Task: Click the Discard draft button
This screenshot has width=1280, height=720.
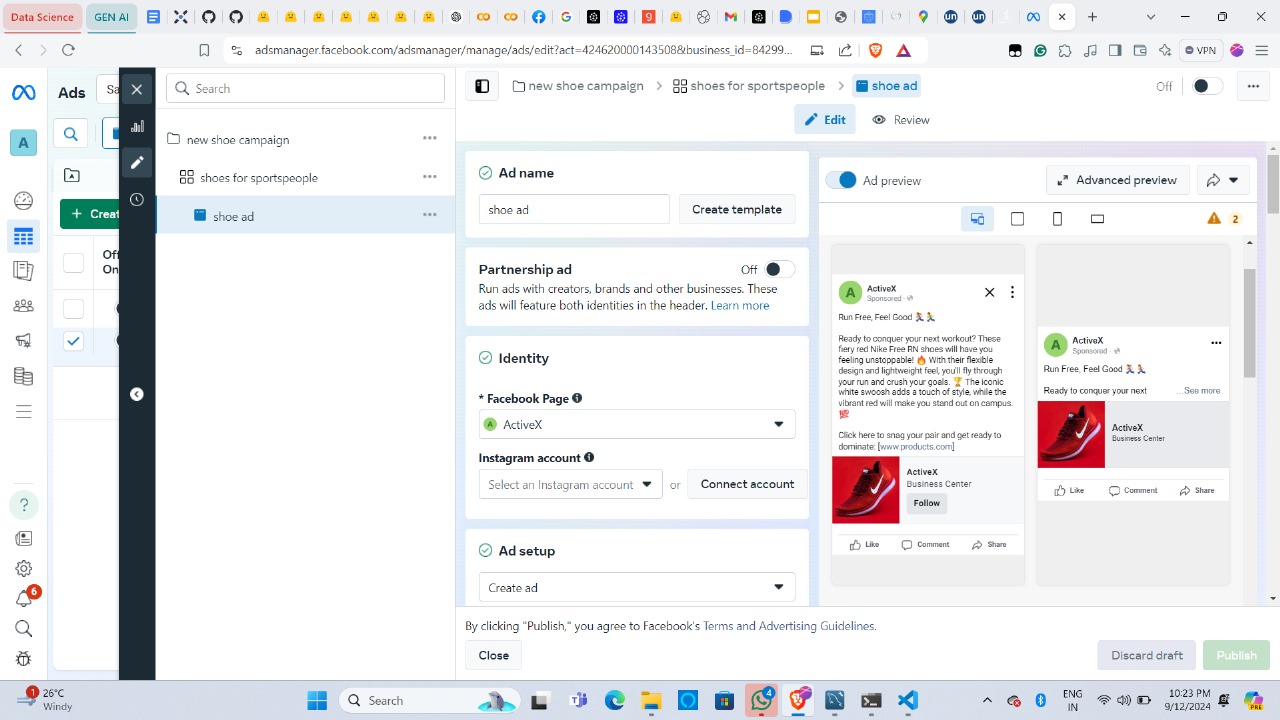Action: coord(1147,655)
